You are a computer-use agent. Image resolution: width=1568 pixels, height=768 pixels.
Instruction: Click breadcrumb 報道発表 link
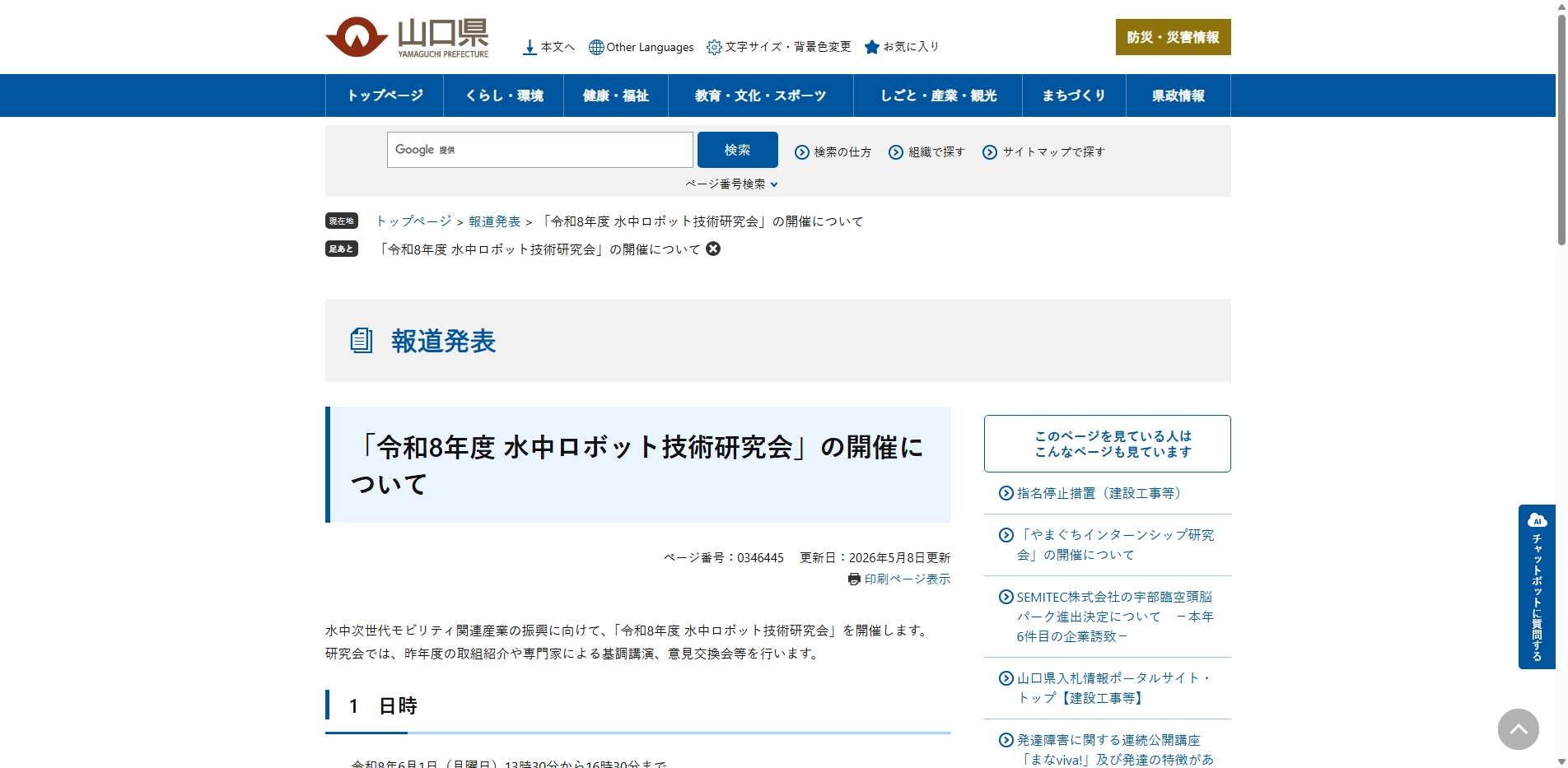coord(494,221)
